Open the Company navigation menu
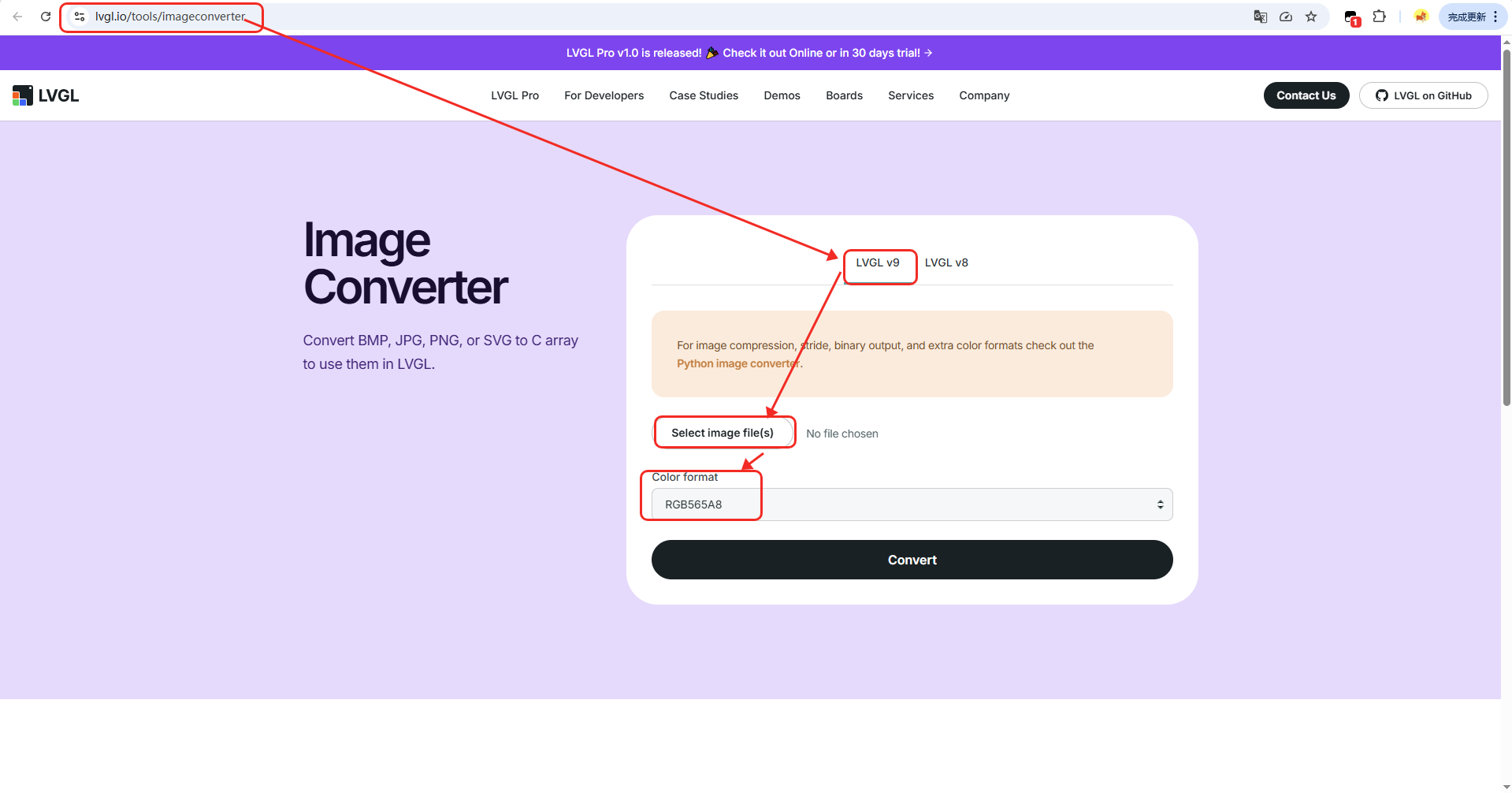This screenshot has height=793, width=1512. (983, 95)
